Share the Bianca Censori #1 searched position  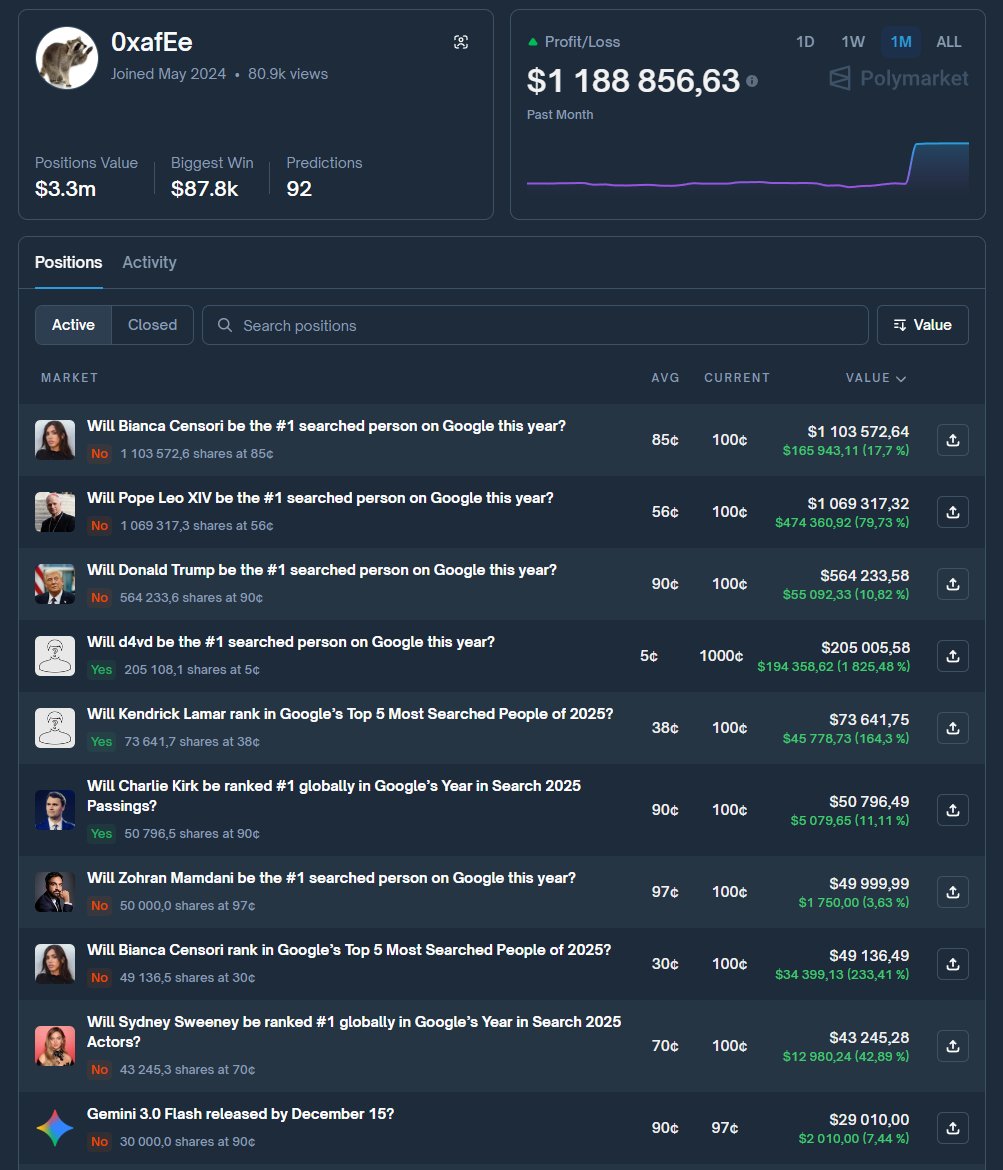[x=953, y=440]
